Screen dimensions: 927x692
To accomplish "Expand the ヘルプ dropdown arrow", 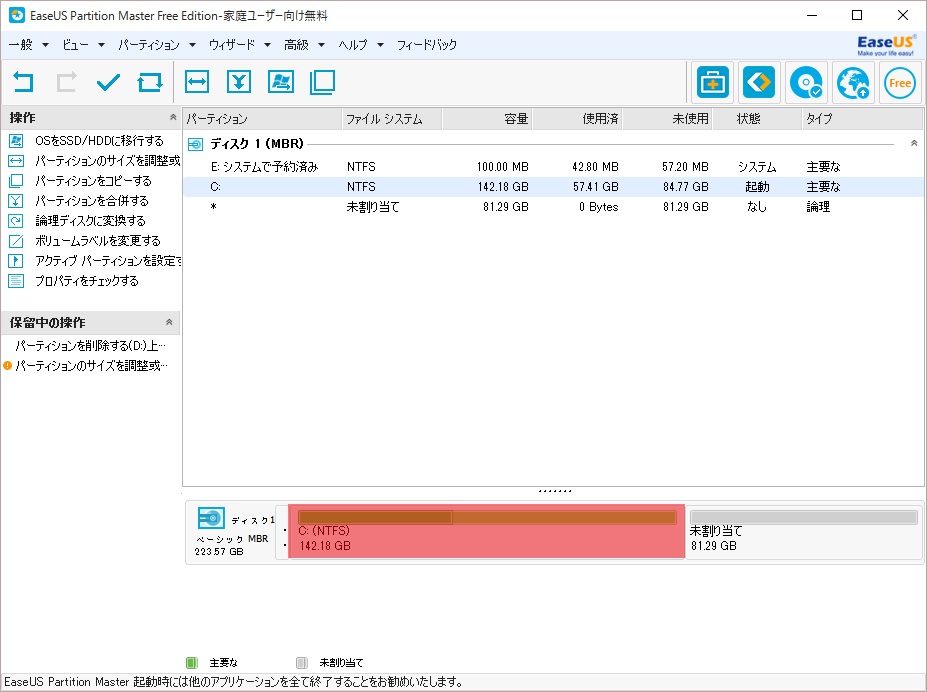I will click(x=380, y=45).
